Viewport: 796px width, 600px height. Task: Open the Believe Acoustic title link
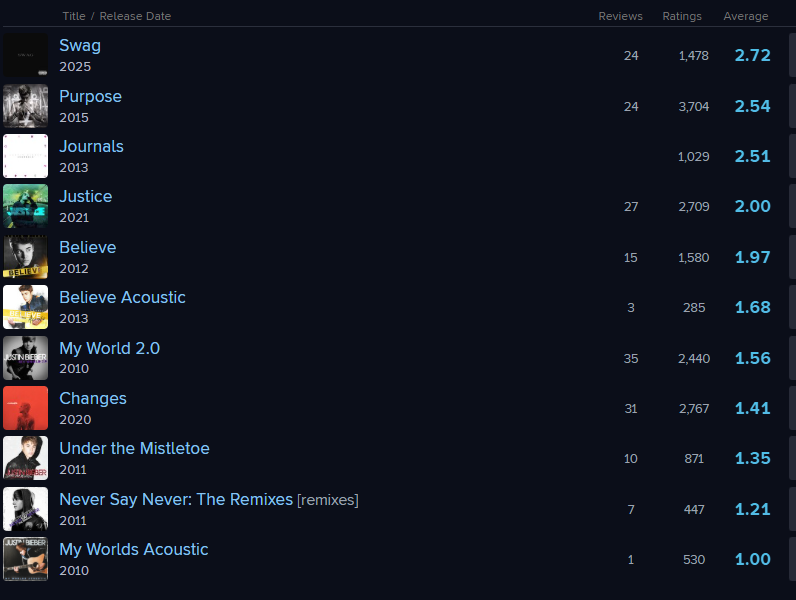[x=122, y=297]
